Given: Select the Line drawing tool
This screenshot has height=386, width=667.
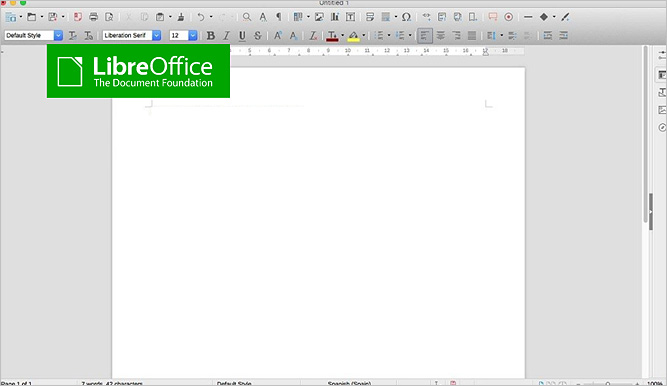Looking at the screenshot, I should click(x=528, y=17).
